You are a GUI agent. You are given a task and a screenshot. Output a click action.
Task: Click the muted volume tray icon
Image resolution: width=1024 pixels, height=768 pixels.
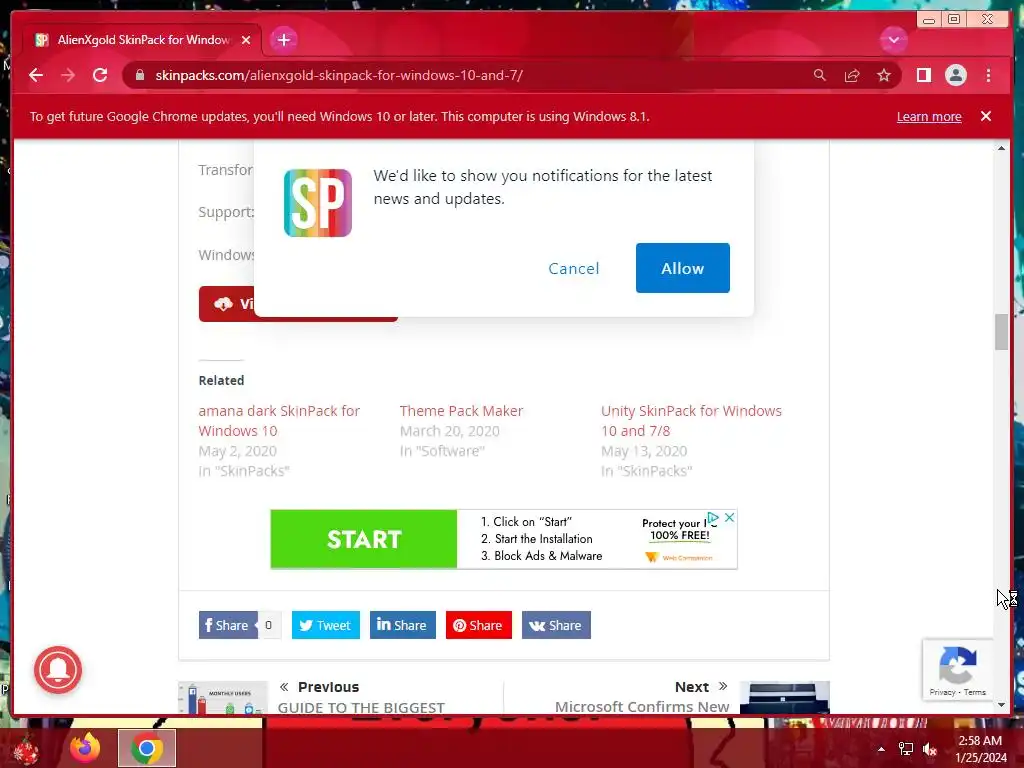(x=930, y=749)
